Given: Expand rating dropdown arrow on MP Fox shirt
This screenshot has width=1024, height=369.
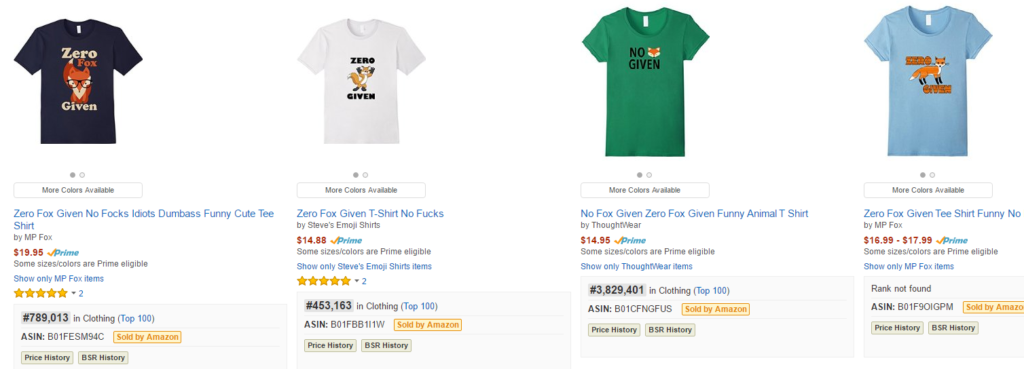Looking at the screenshot, I should pos(73,294).
